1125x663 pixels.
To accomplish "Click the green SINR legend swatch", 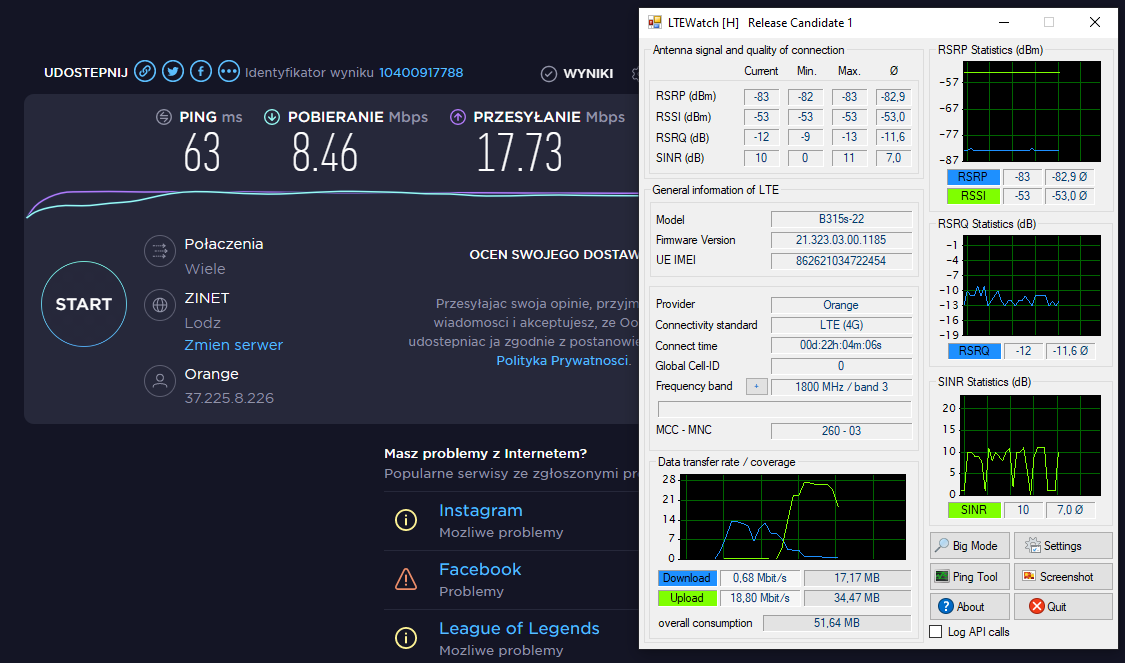I will tap(974, 510).
